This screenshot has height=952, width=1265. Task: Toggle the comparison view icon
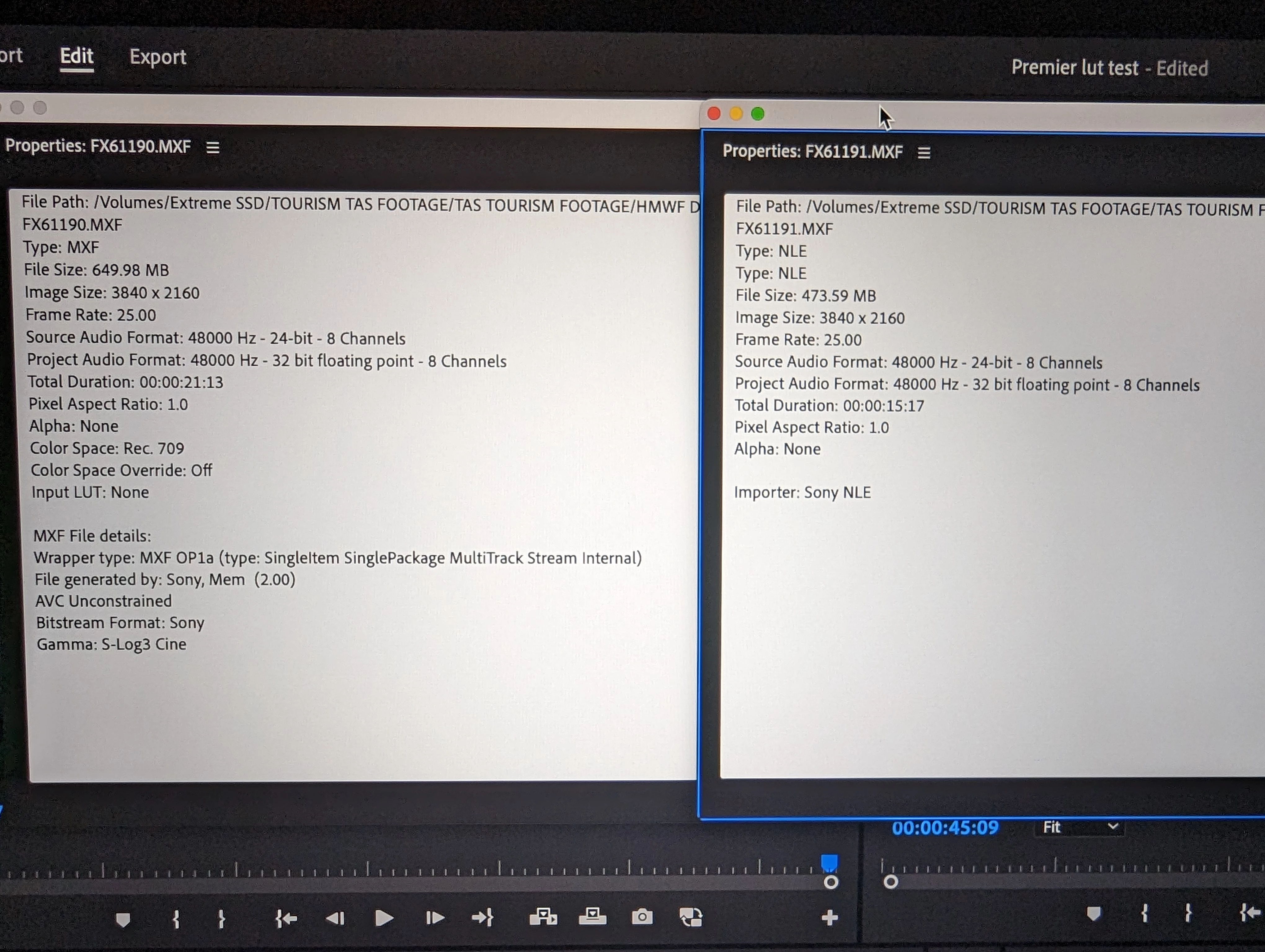[691, 917]
